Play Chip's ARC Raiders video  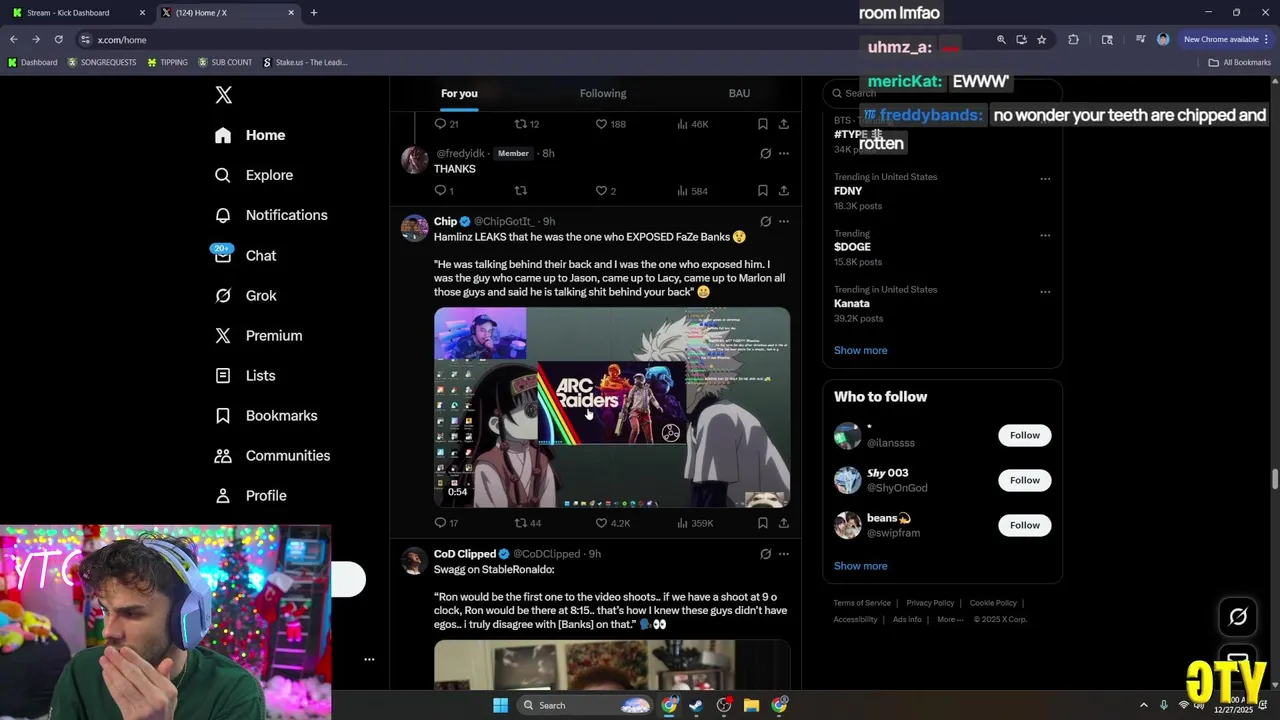point(612,407)
